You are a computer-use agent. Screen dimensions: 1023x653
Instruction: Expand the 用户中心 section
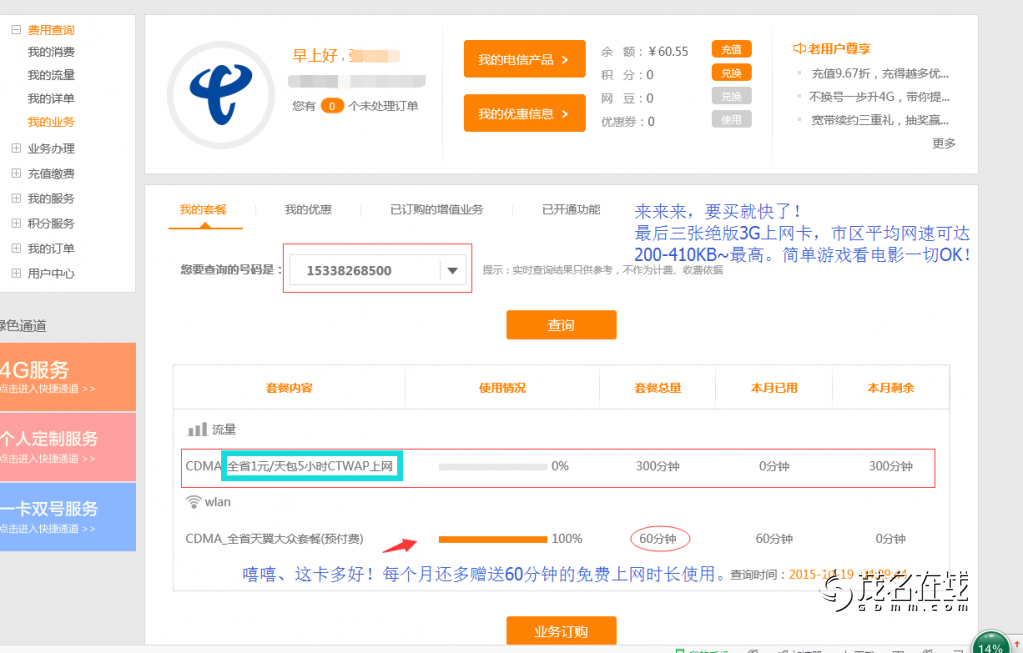click(x=16, y=273)
